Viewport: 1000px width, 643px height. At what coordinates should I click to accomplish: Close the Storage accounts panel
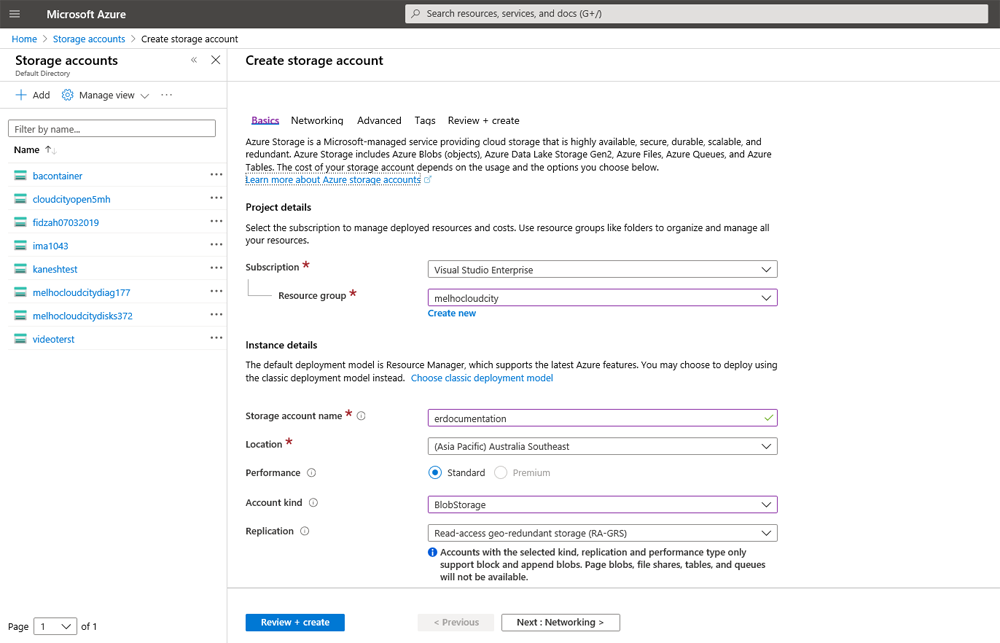(215, 60)
